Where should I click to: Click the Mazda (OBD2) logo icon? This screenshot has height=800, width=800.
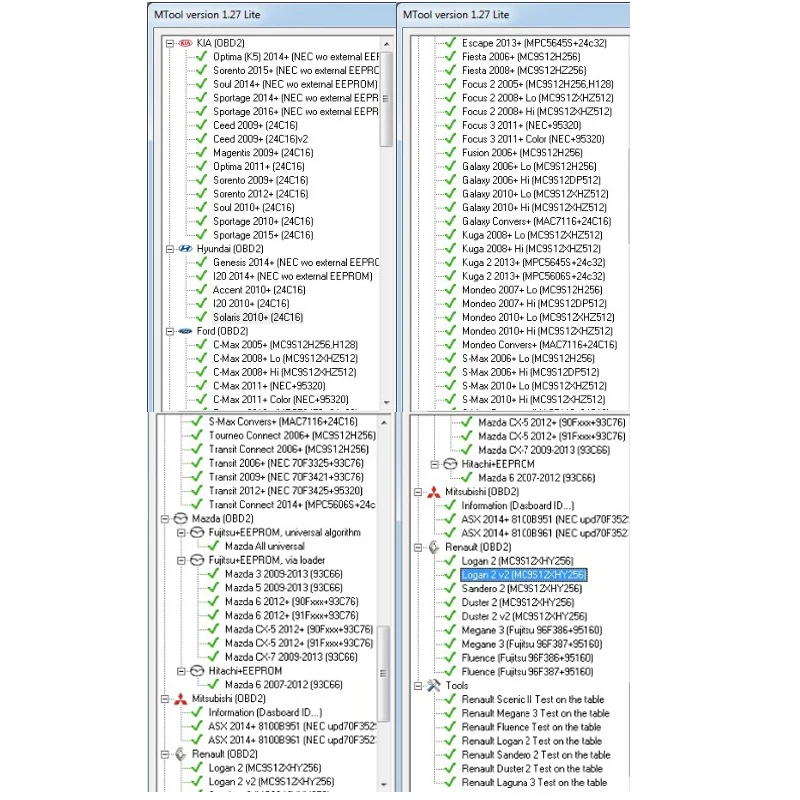pos(181,519)
